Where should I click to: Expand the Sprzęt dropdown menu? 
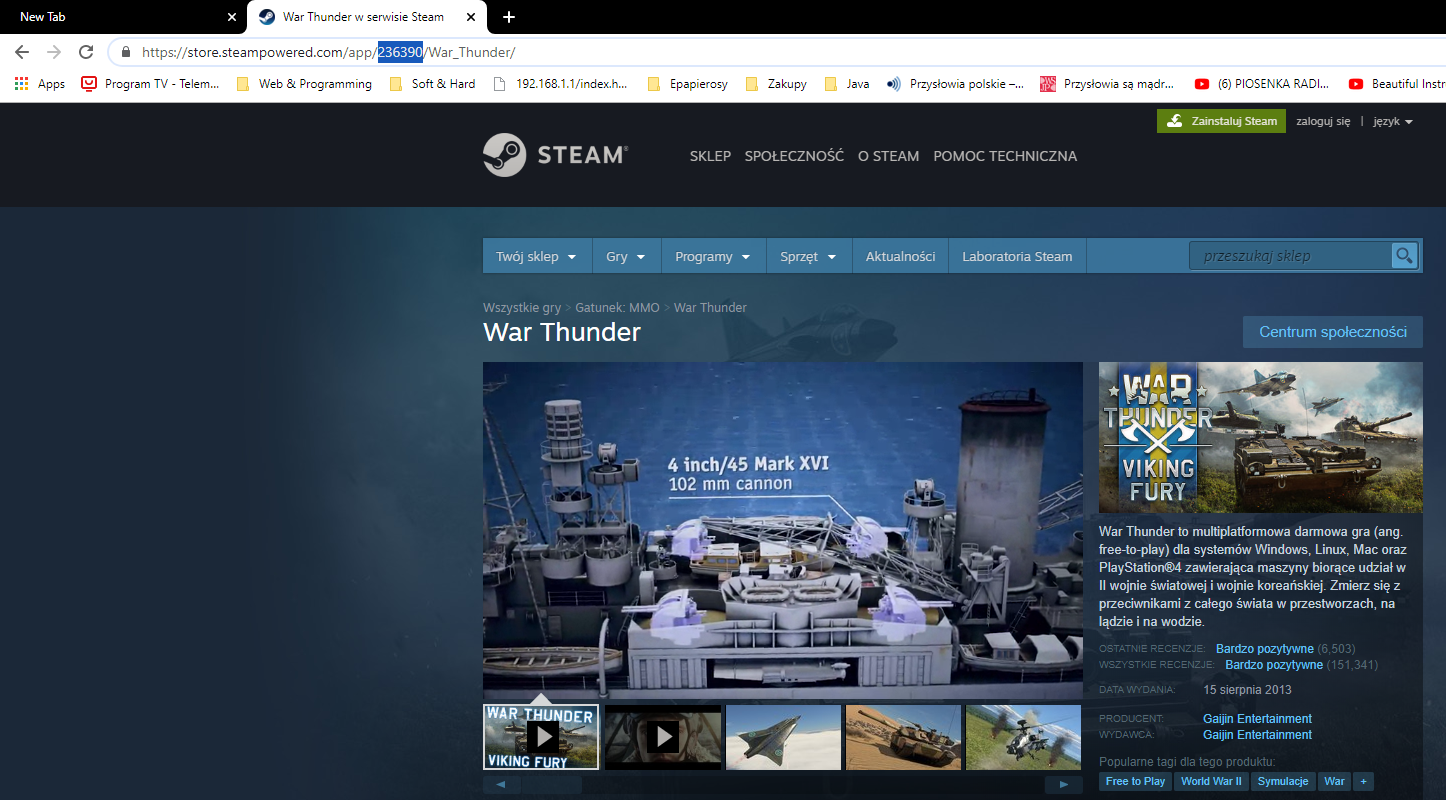tap(808, 256)
